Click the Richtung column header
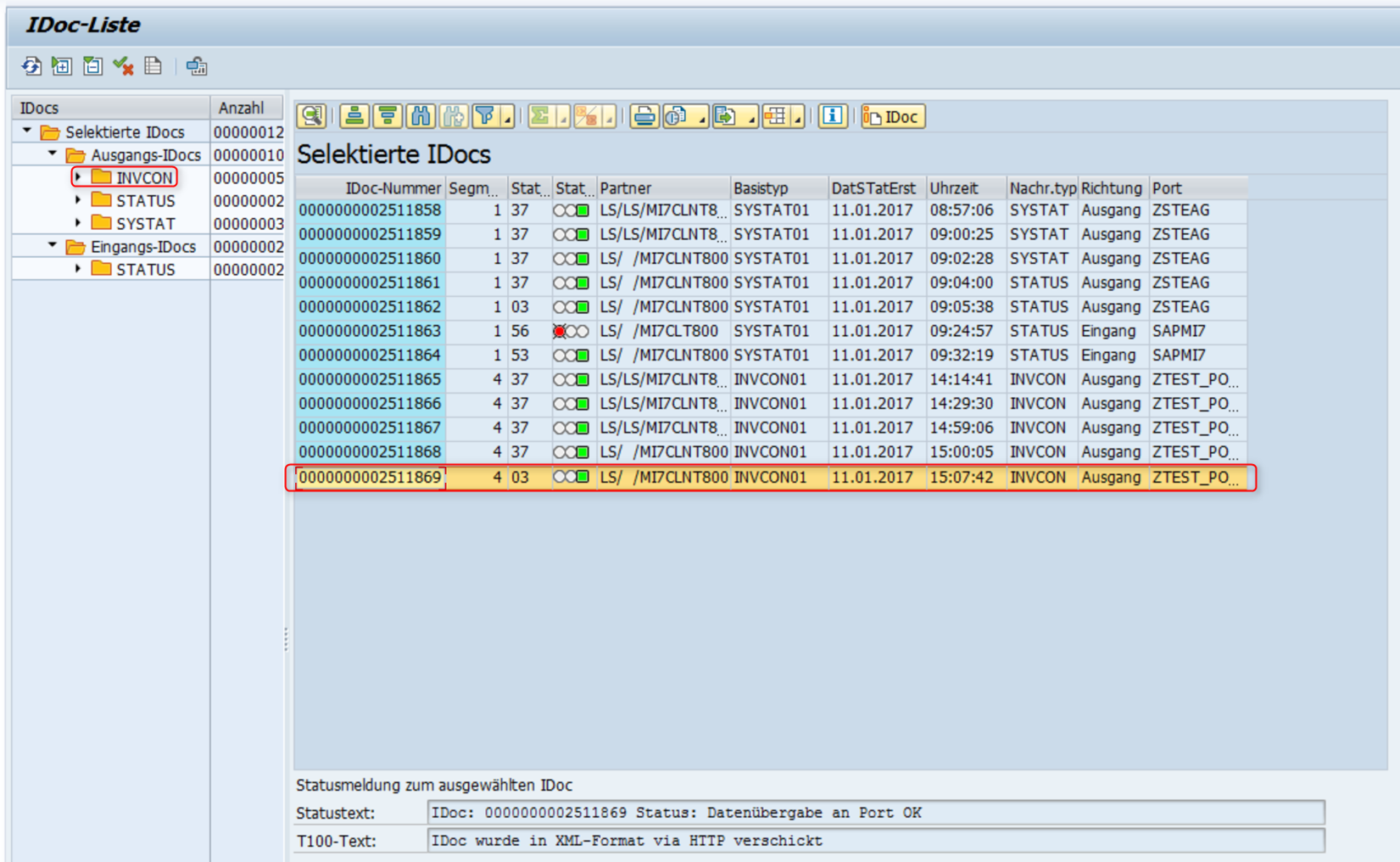The image size is (1400, 862). pyautogui.click(x=1113, y=188)
